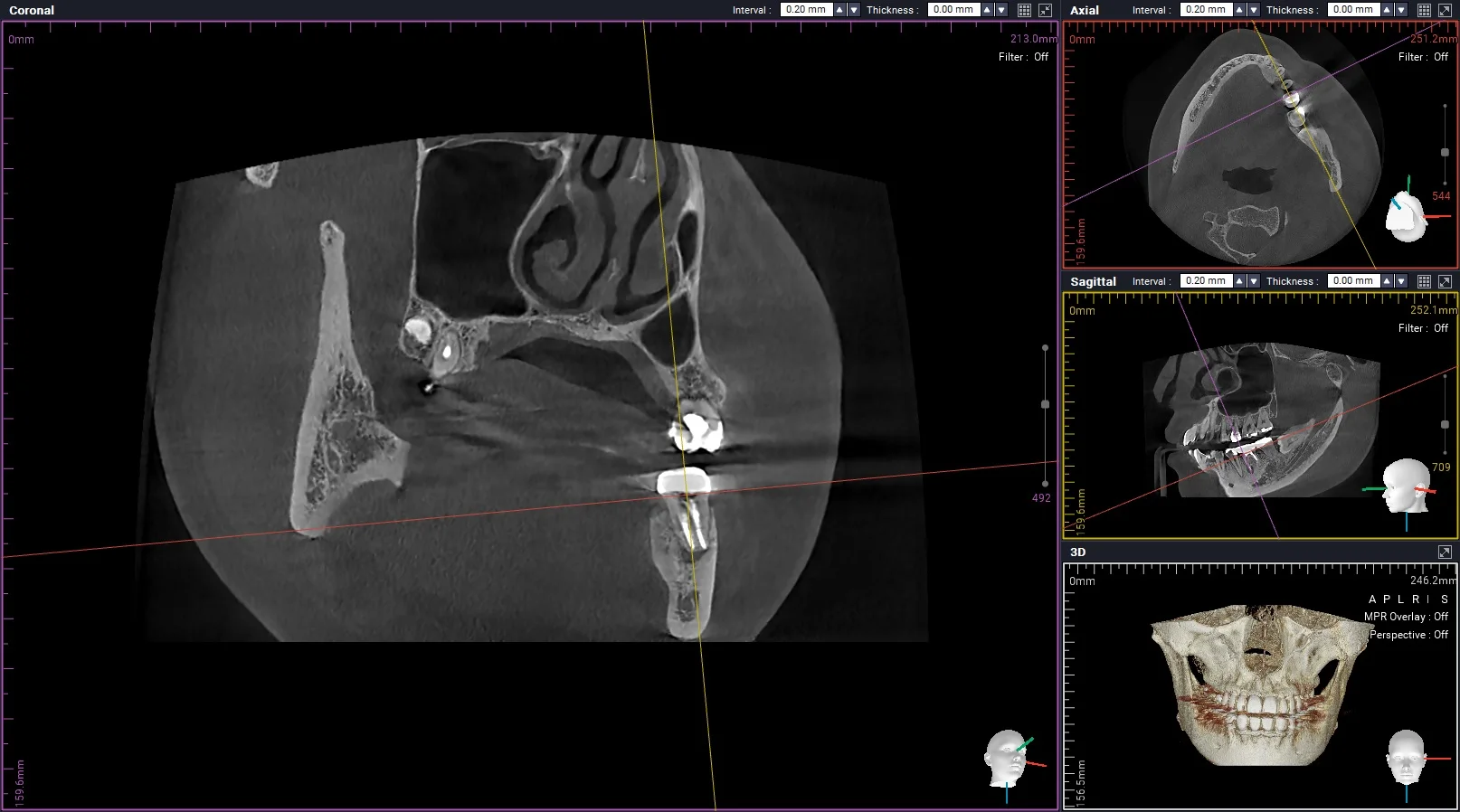
Task: Increase the Axial Interval value
Action: (1239, 10)
